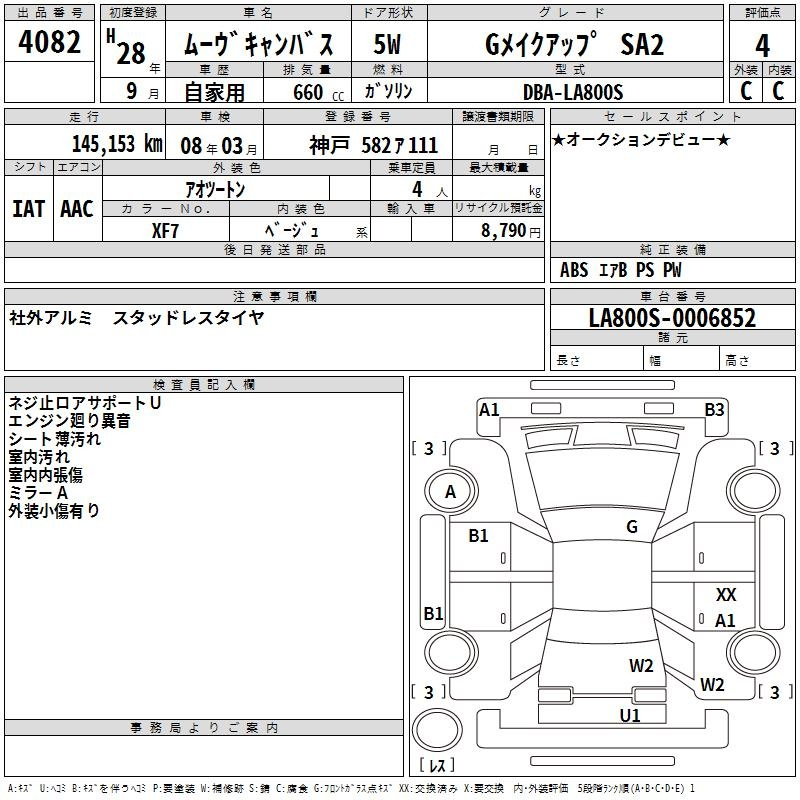Click the spare tire circle above レス

tap(437, 729)
